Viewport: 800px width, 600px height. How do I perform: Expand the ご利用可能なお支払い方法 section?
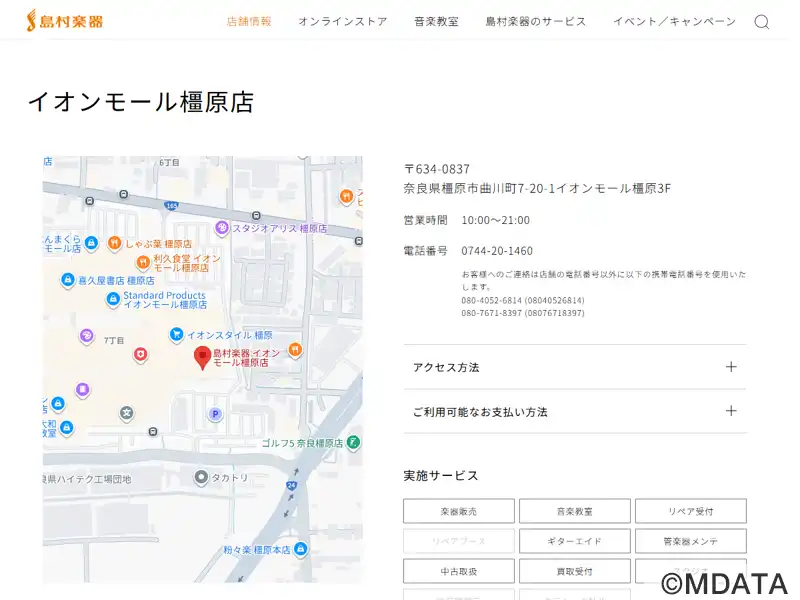[575, 411]
